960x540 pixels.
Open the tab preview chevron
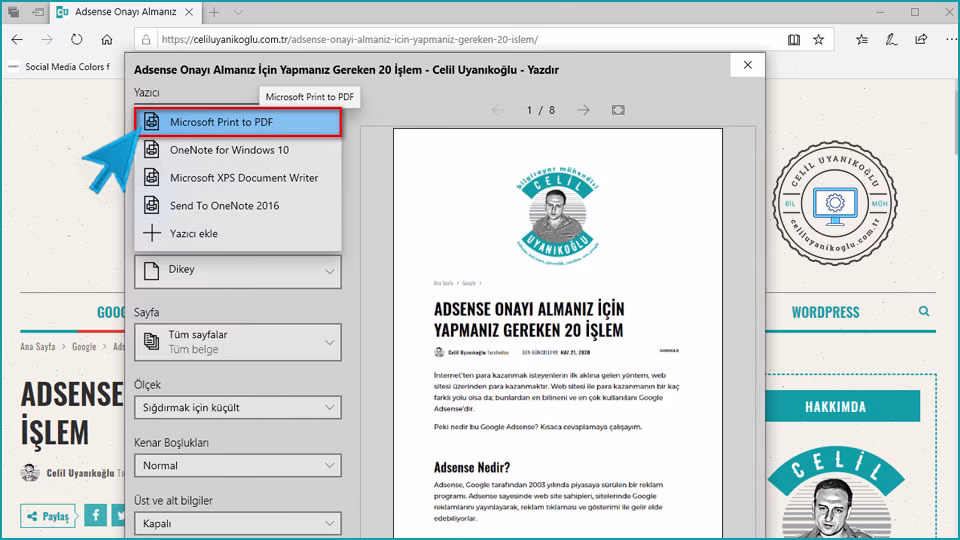[238, 12]
